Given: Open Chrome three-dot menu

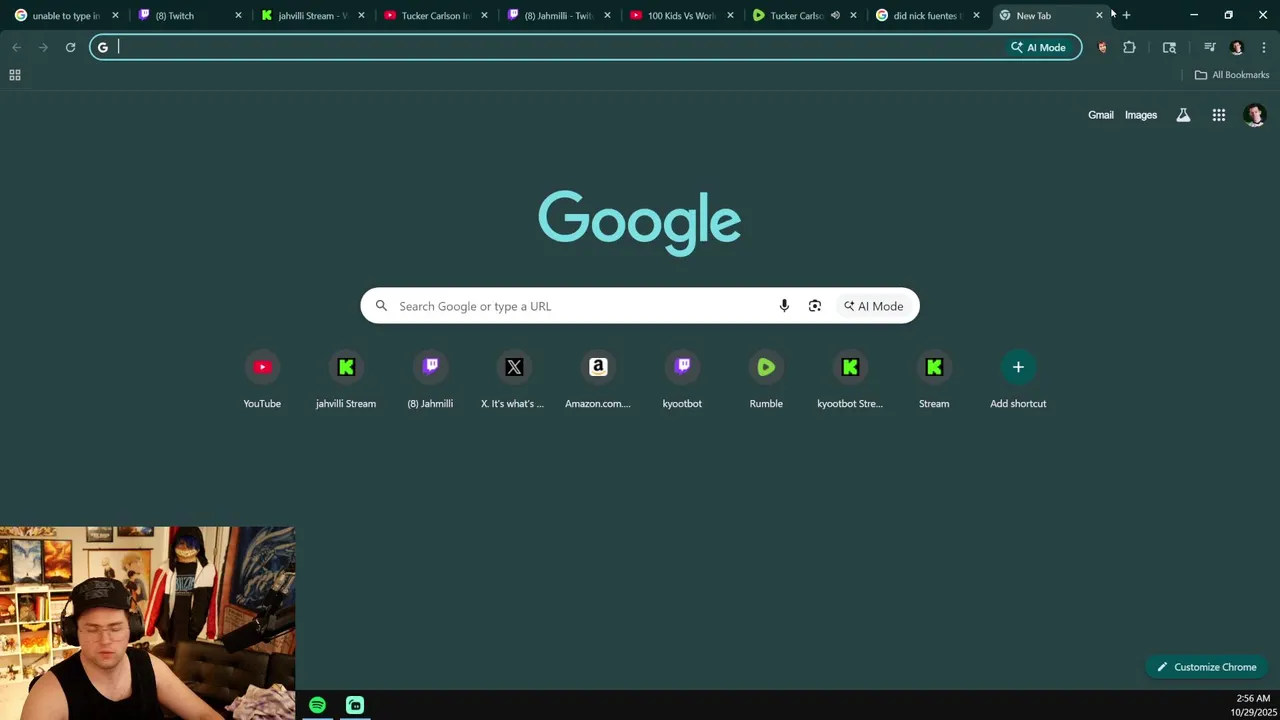Looking at the screenshot, I should click(1264, 47).
